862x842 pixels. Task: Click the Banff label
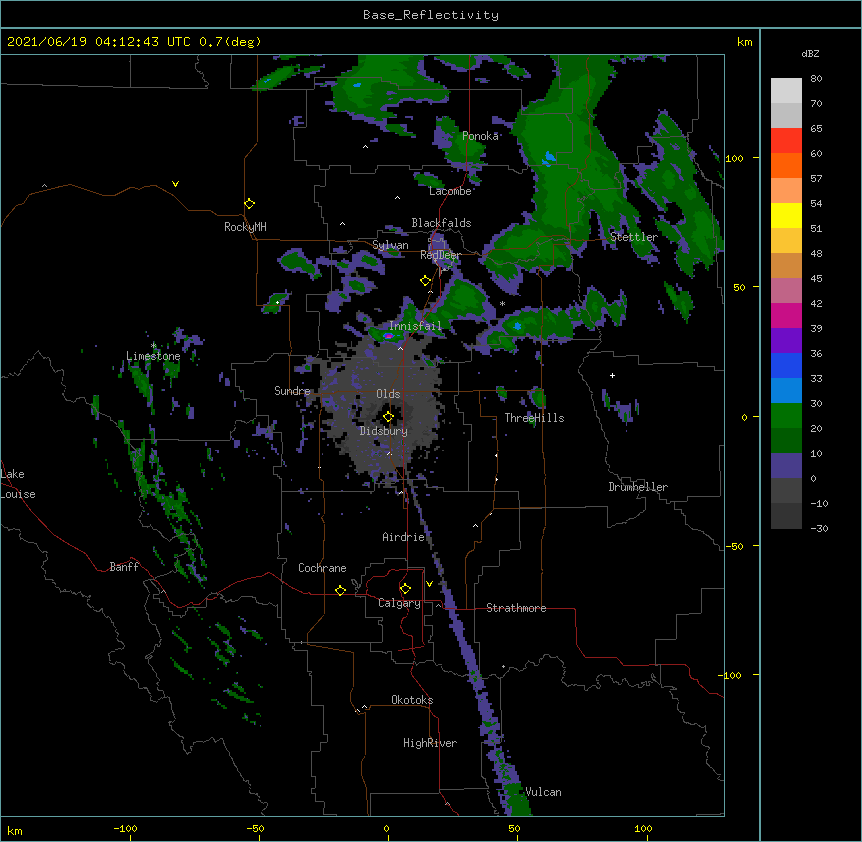[x=124, y=567]
